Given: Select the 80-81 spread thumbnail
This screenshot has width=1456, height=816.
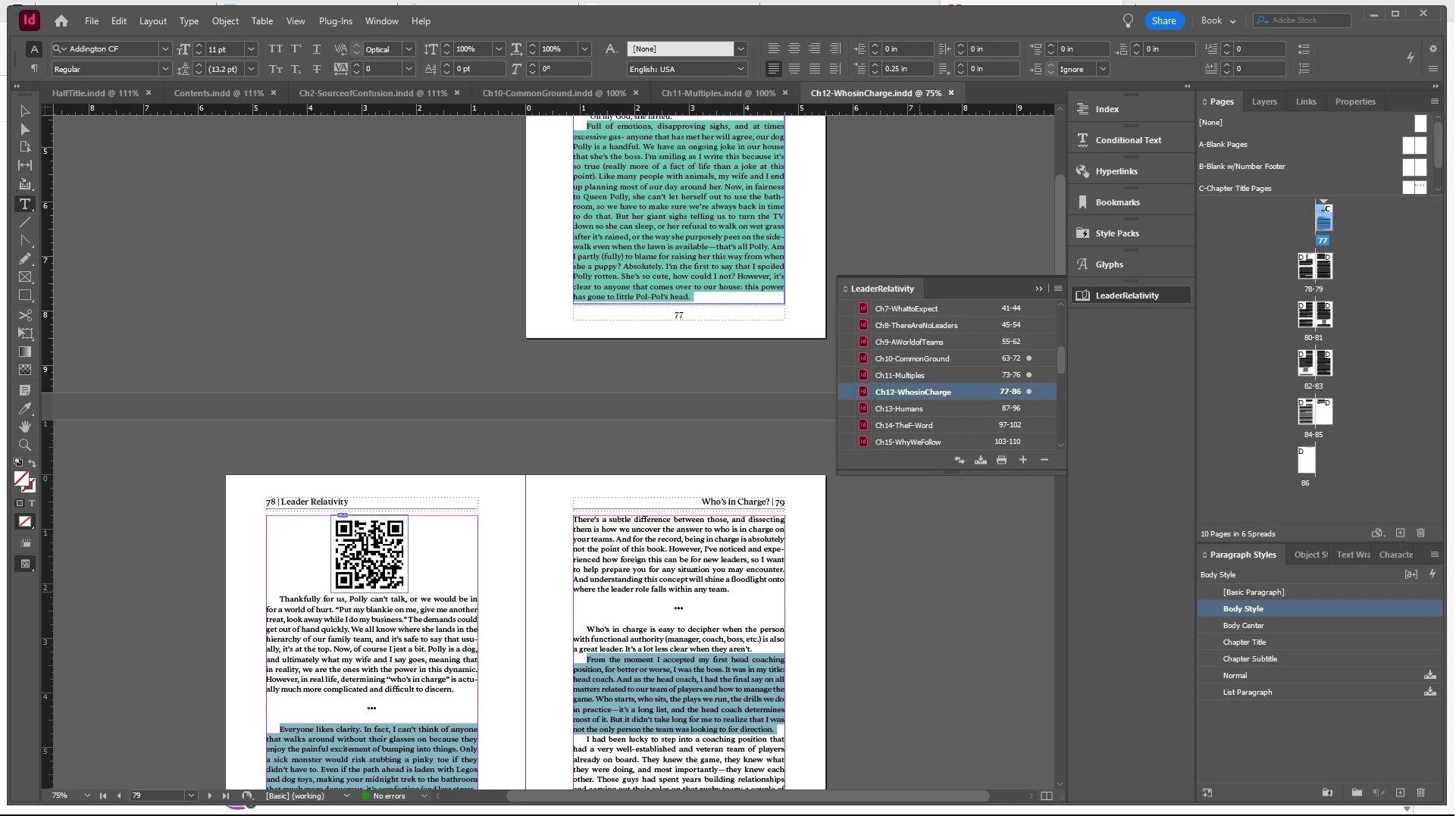Looking at the screenshot, I should [x=1314, y=314].
